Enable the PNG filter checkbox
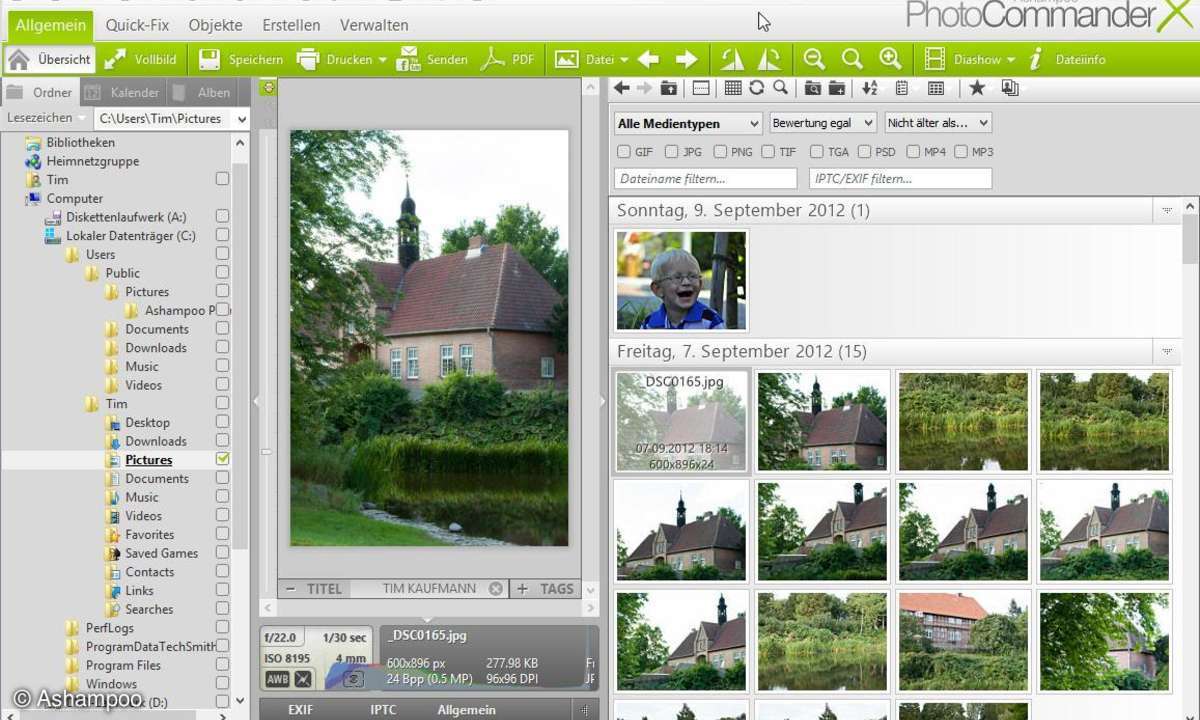1200x720 pixels. (720, 152)
